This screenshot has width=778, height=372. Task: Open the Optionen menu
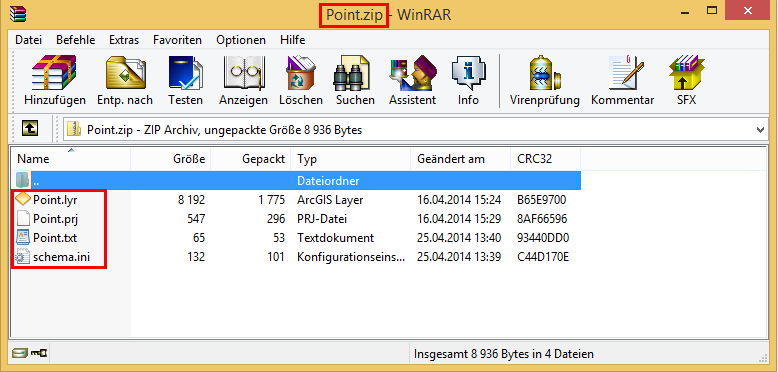(x=241, y=40)
